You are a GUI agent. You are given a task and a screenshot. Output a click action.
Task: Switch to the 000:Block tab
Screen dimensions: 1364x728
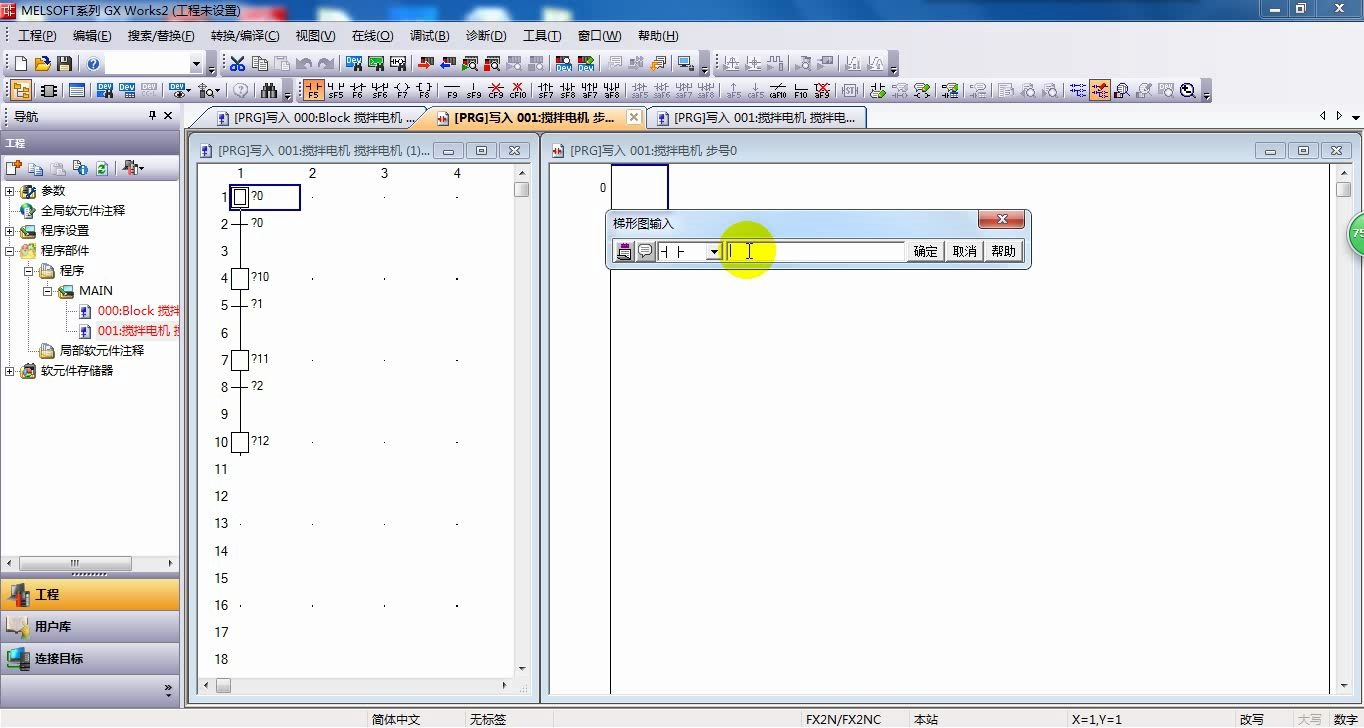(x=316, y=118)
